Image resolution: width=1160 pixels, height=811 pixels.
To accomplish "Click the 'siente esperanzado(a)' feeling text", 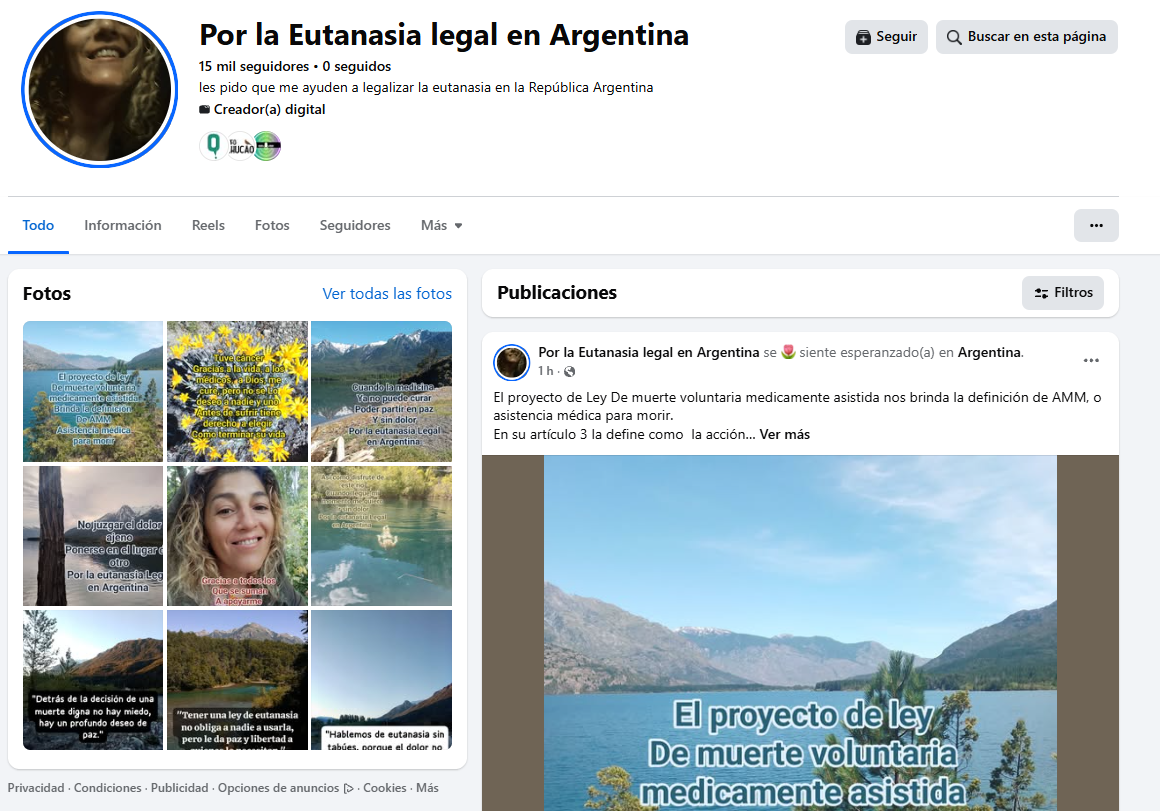I will (x=867, y=352).
